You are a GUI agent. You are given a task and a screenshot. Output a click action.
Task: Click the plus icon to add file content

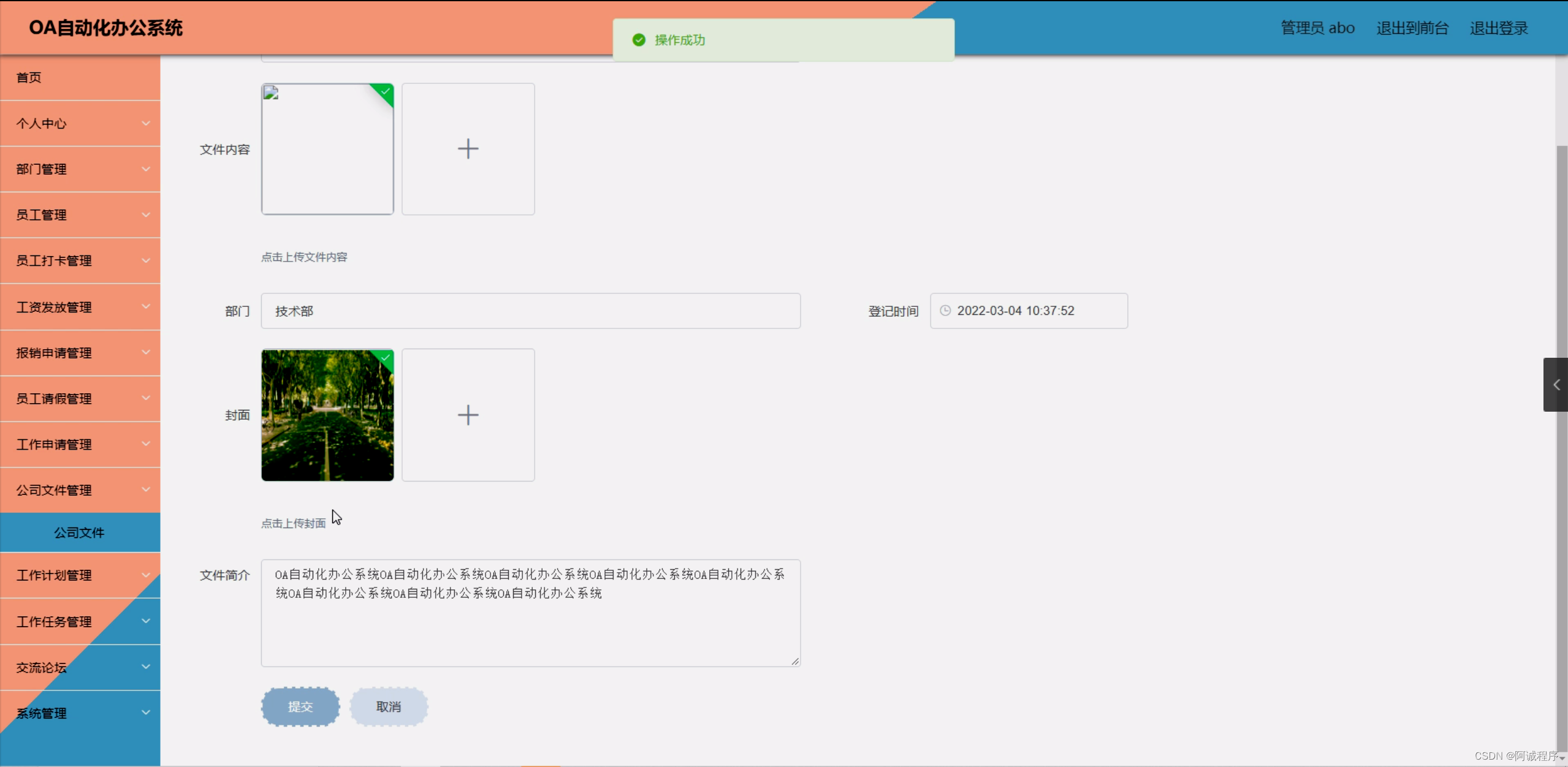(x=468, y=148)
